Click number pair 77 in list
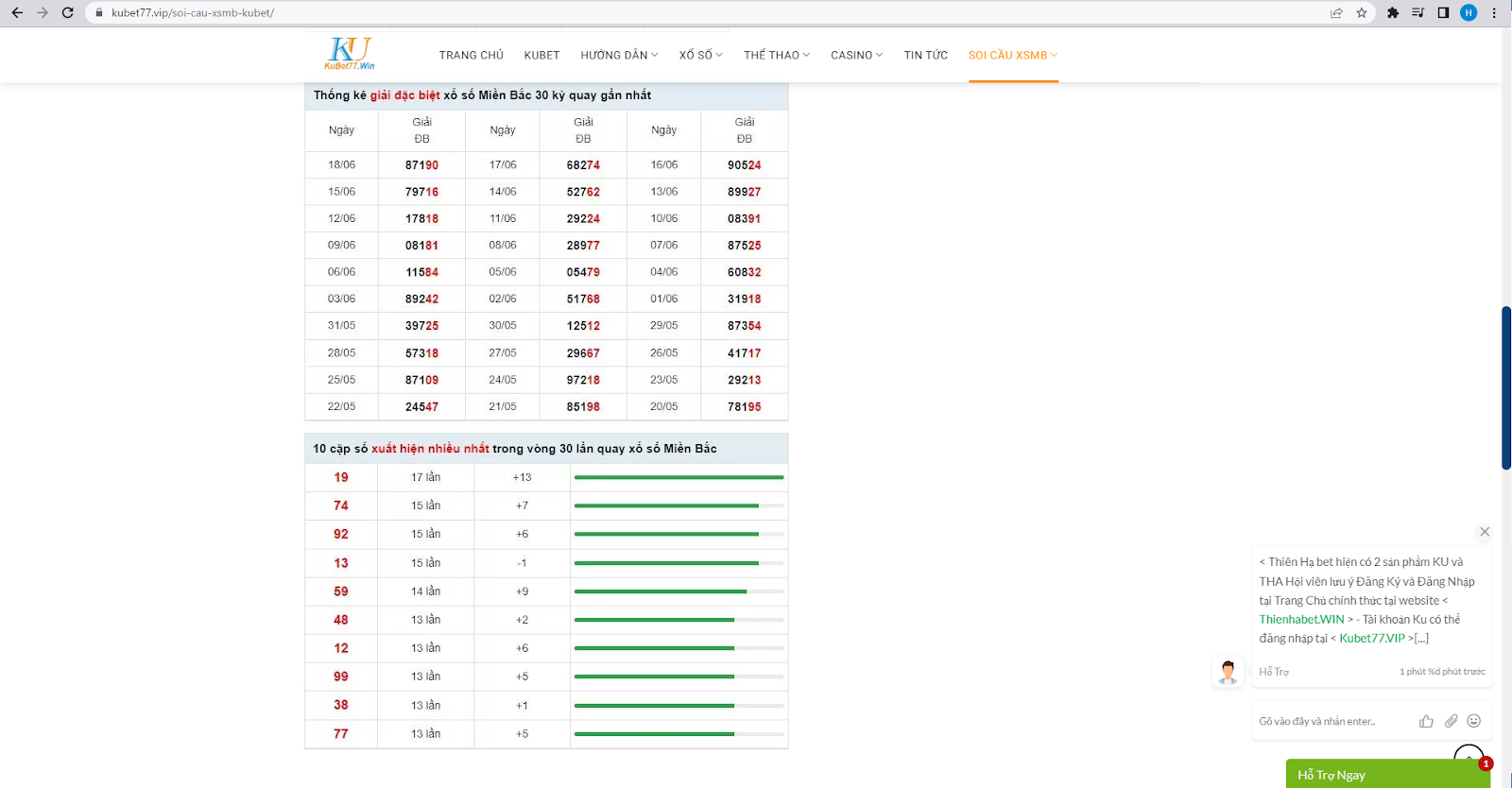This screenshot has width=1512, height=788. (341, 734)
